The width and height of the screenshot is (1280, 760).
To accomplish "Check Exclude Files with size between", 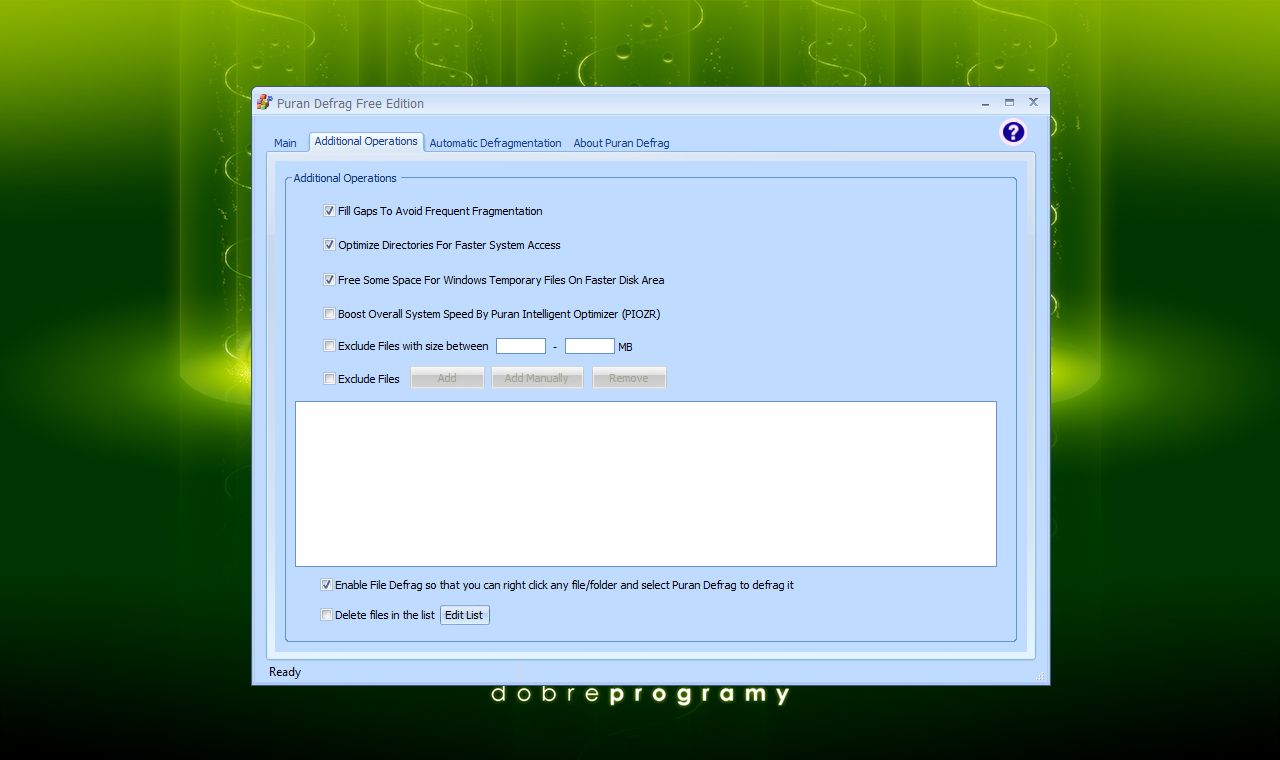I will tap(329, 346).
